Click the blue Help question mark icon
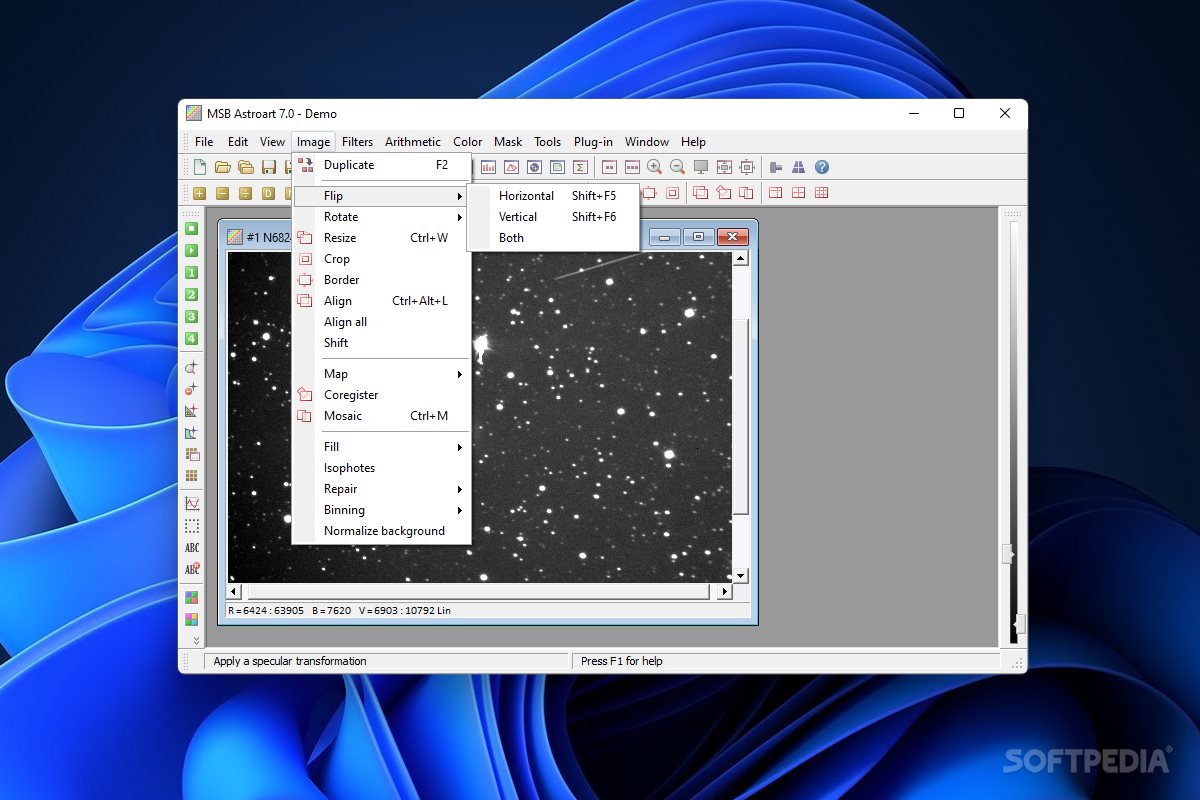1200x800 pixels. [x=822, y=167]
